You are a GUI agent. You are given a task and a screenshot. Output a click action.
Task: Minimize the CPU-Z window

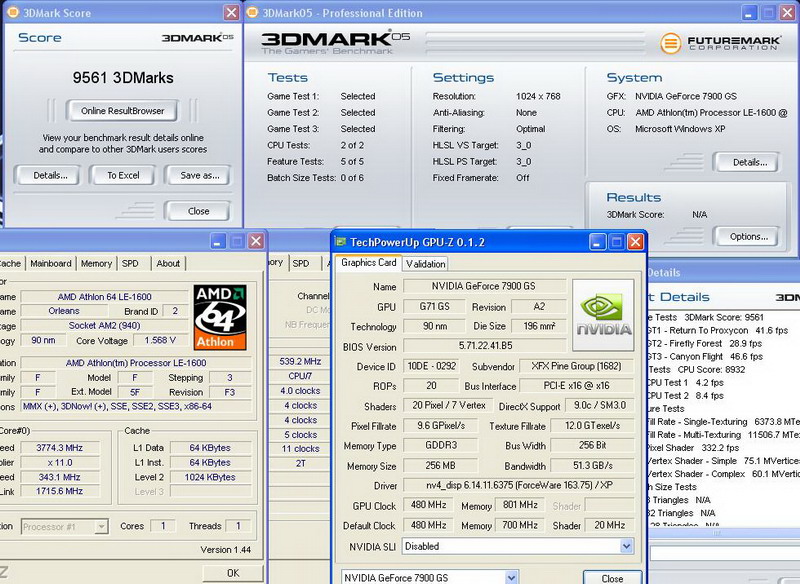coord(218,241)
